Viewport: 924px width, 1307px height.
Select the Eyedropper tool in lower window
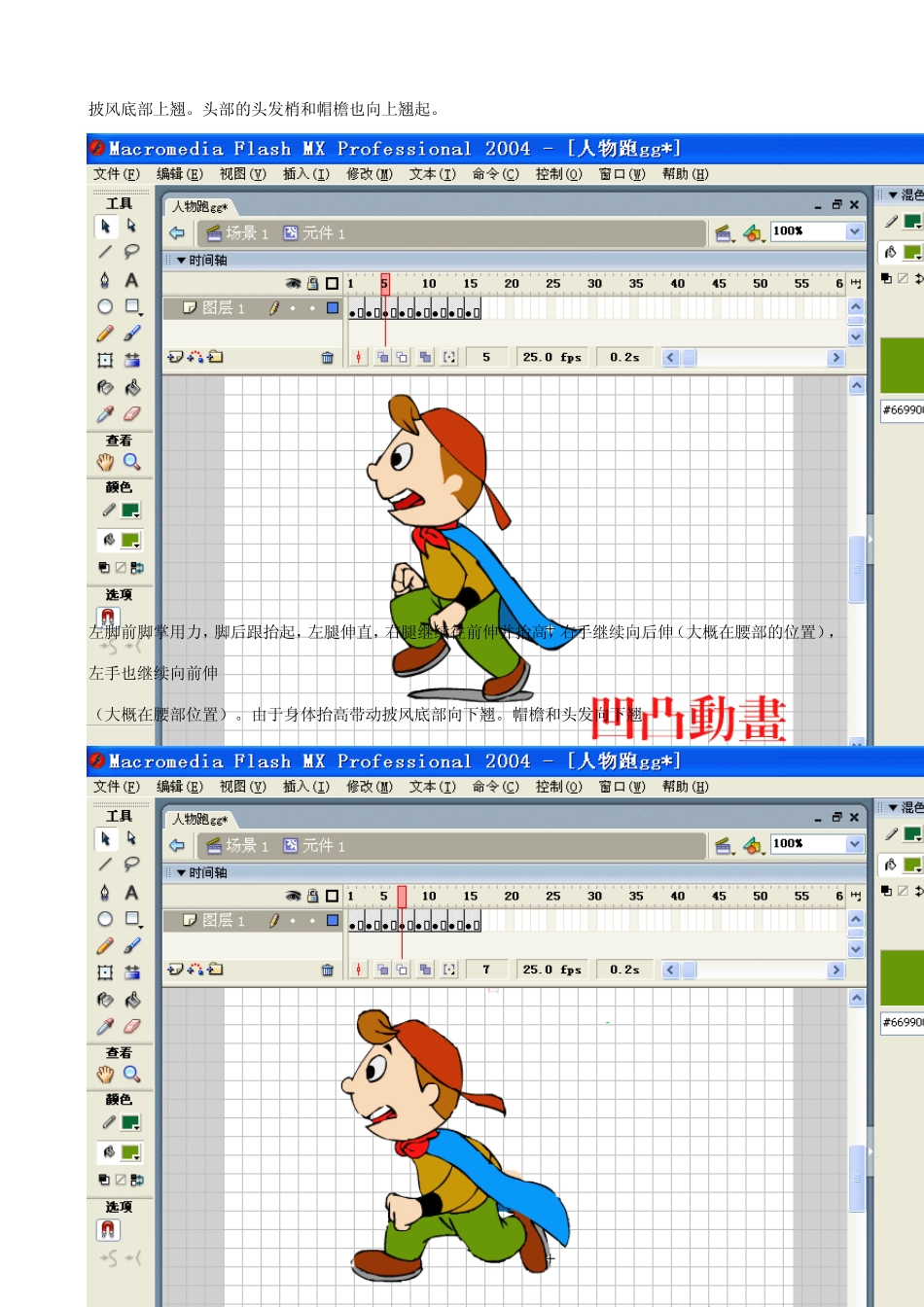point(105,1026)
